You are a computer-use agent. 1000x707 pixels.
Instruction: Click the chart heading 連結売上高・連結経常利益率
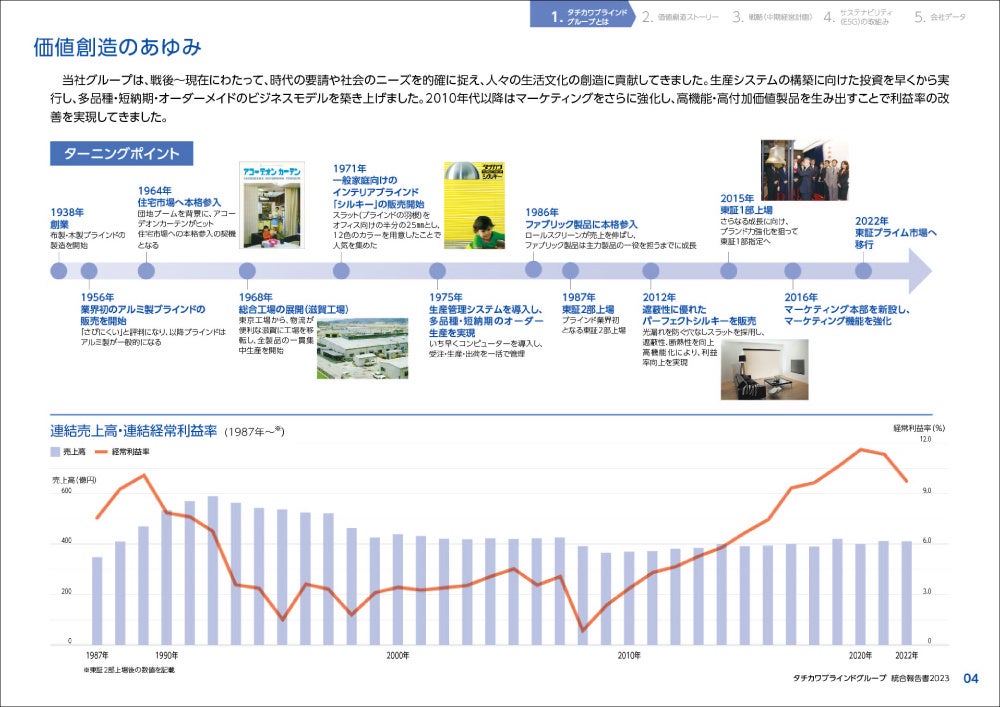point(133,431)
